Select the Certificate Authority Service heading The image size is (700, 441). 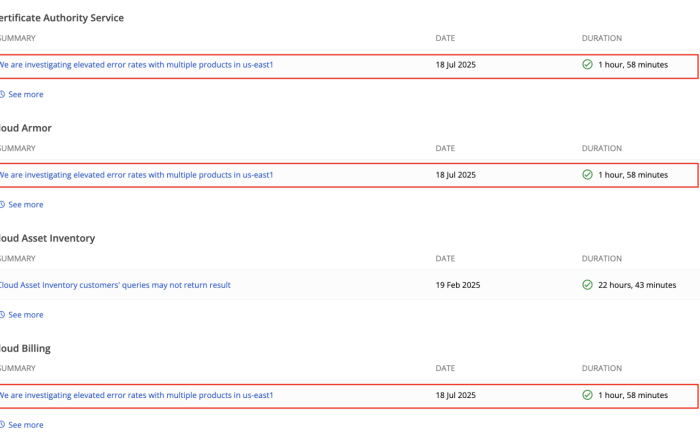[x=62, y=18]
